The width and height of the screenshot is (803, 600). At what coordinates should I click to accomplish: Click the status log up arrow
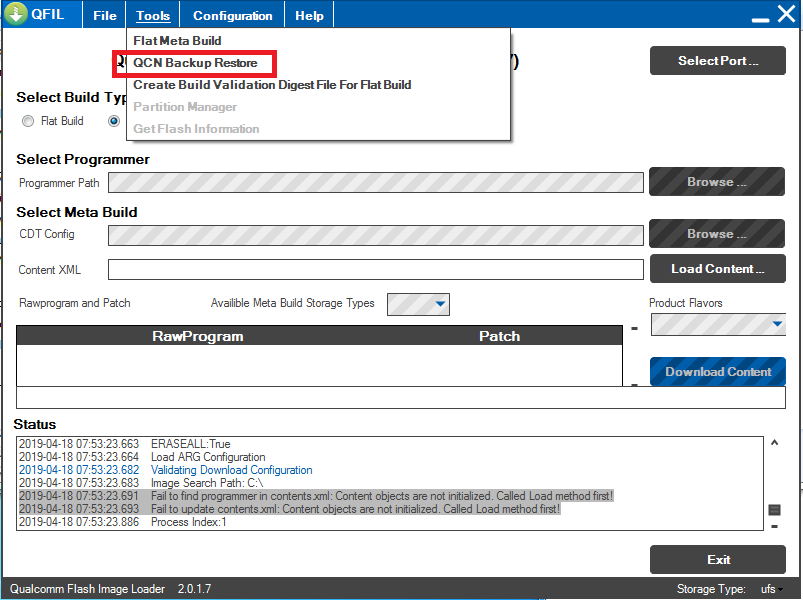(x=774, y=442)
